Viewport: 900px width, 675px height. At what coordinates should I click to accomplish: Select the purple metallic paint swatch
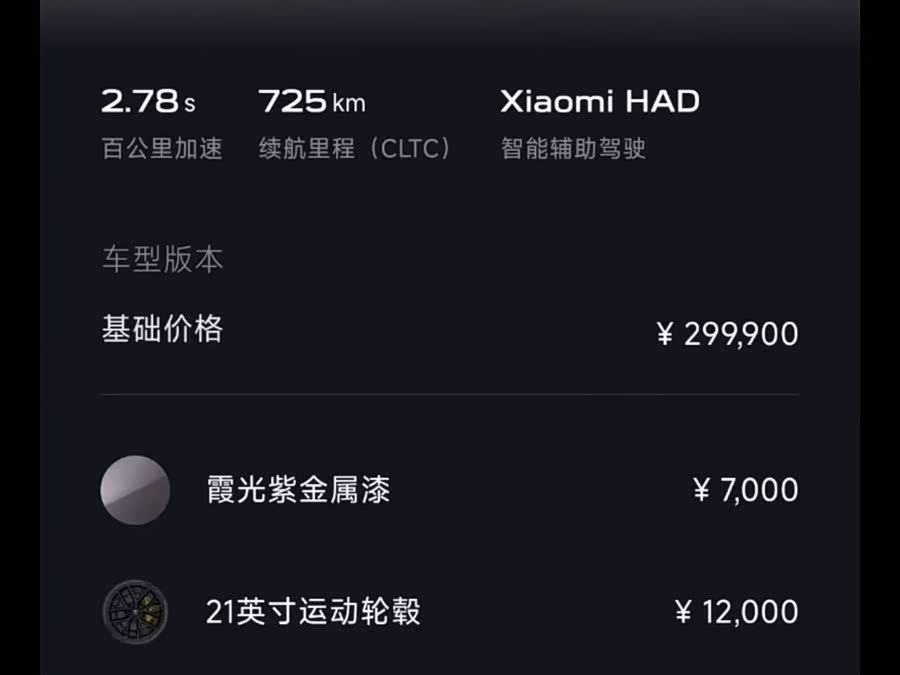[x=135, y=490]
